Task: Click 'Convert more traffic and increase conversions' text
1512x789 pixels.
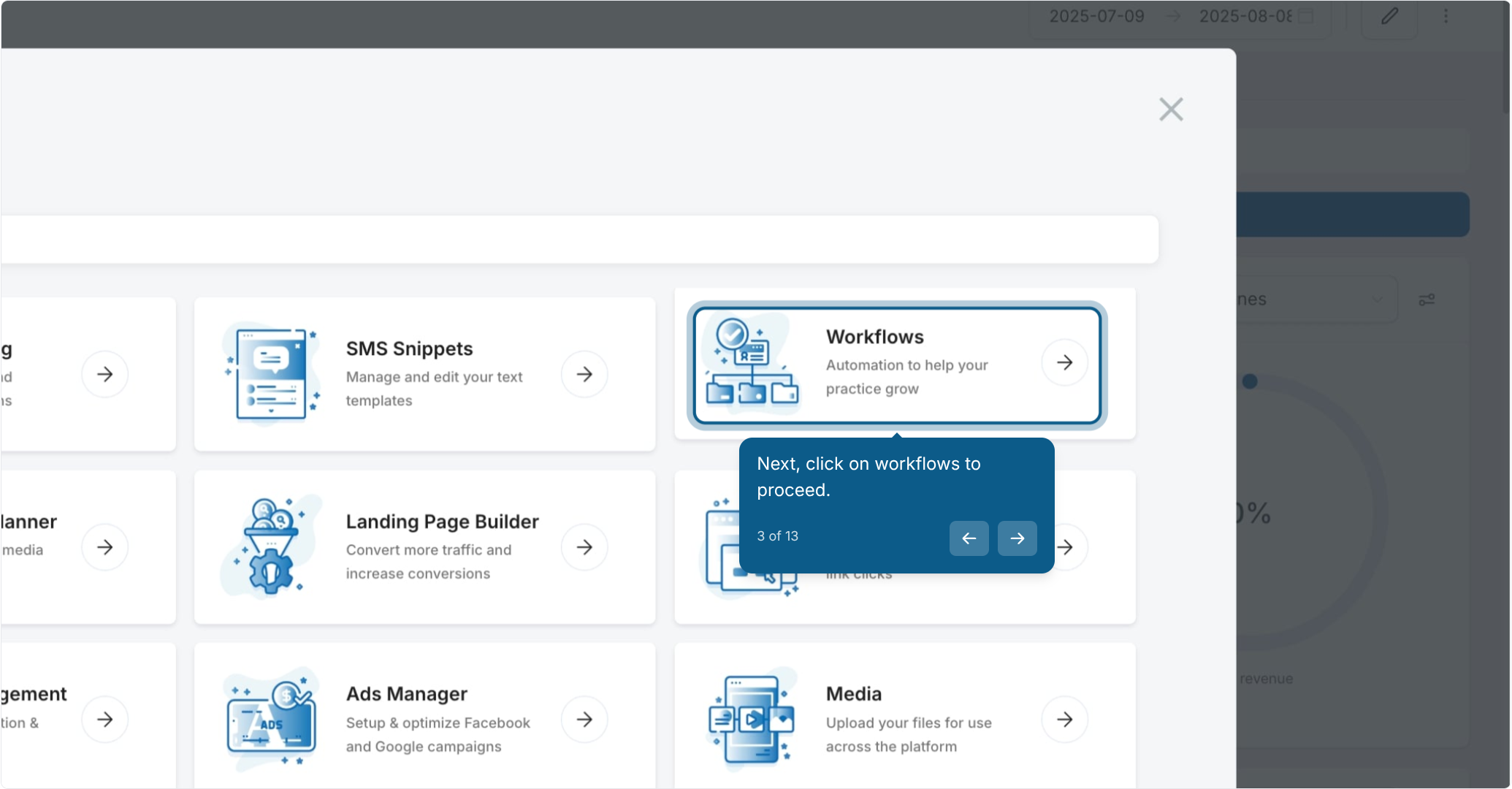Action: [x=428, y=562]
